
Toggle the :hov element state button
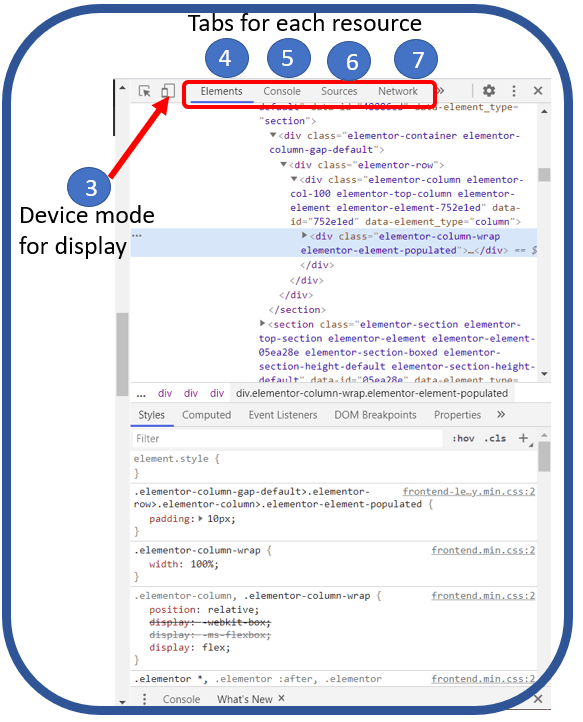463,438
